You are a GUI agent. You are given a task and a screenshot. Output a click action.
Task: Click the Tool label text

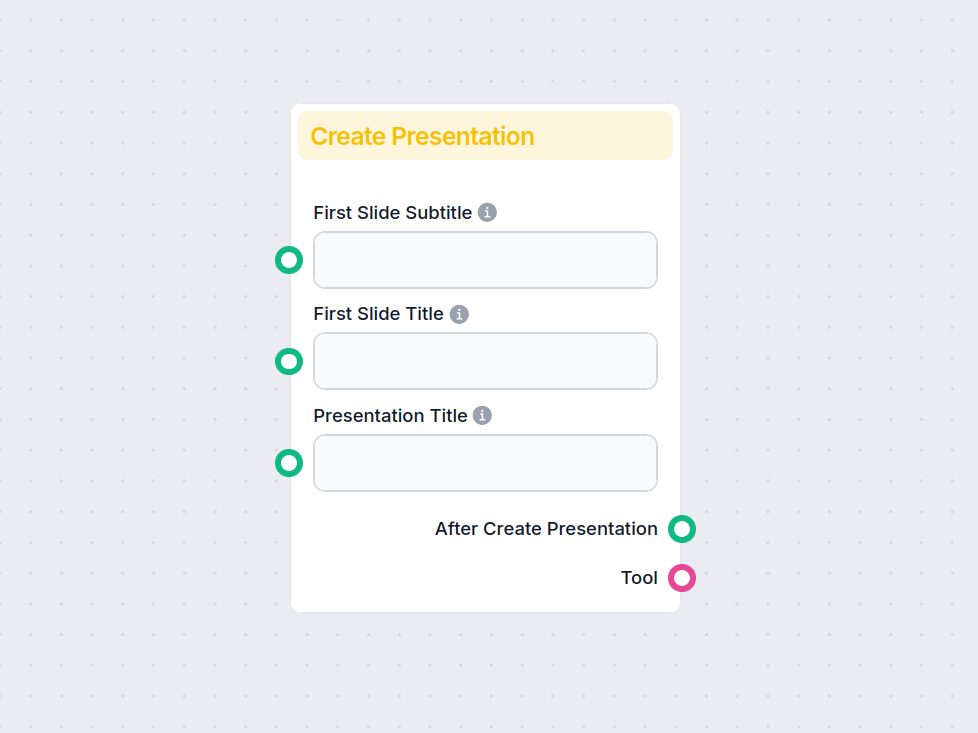[x=639, y=577]
